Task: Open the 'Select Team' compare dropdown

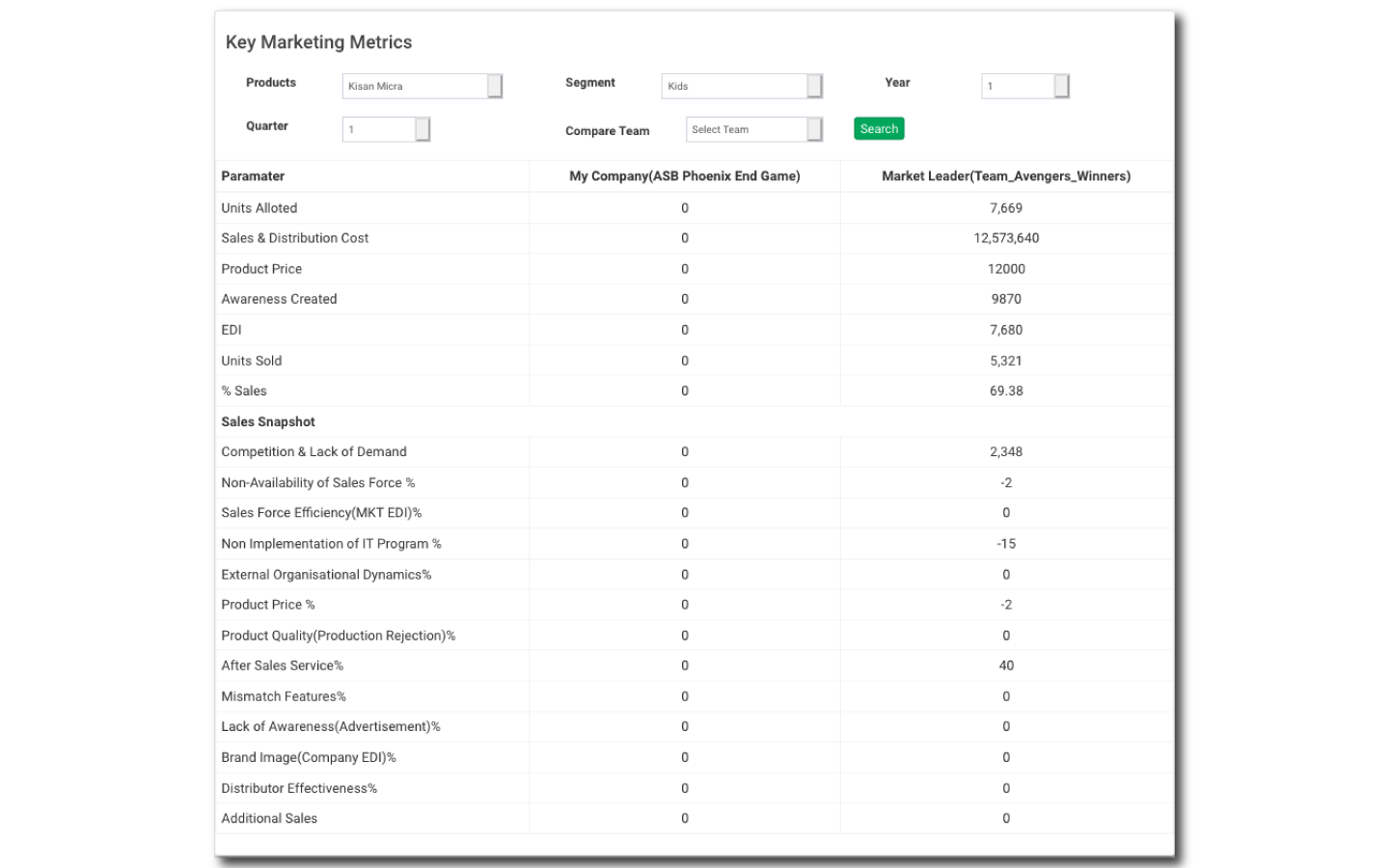Action: pyautogui.click(x=743, y=128)
